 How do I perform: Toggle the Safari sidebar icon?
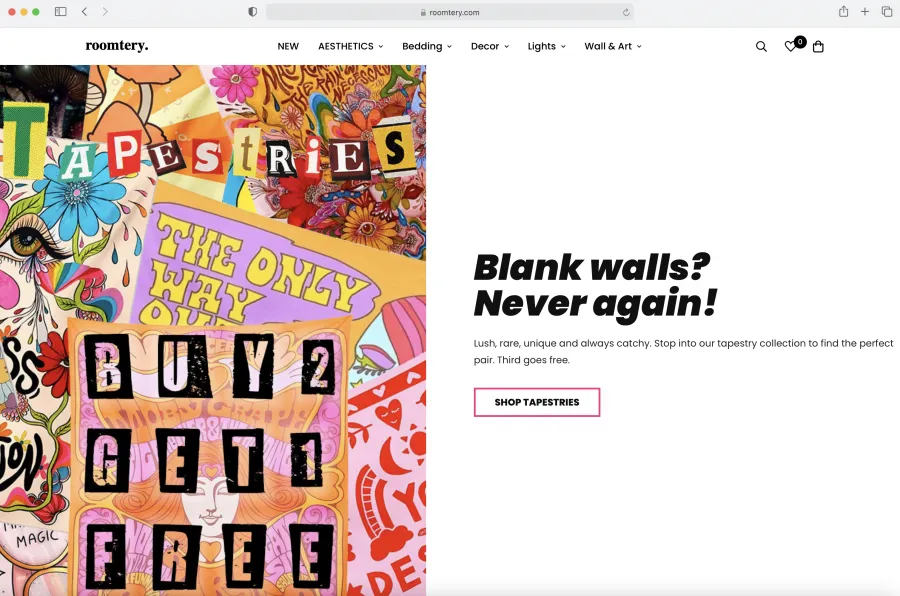[60, 11]
